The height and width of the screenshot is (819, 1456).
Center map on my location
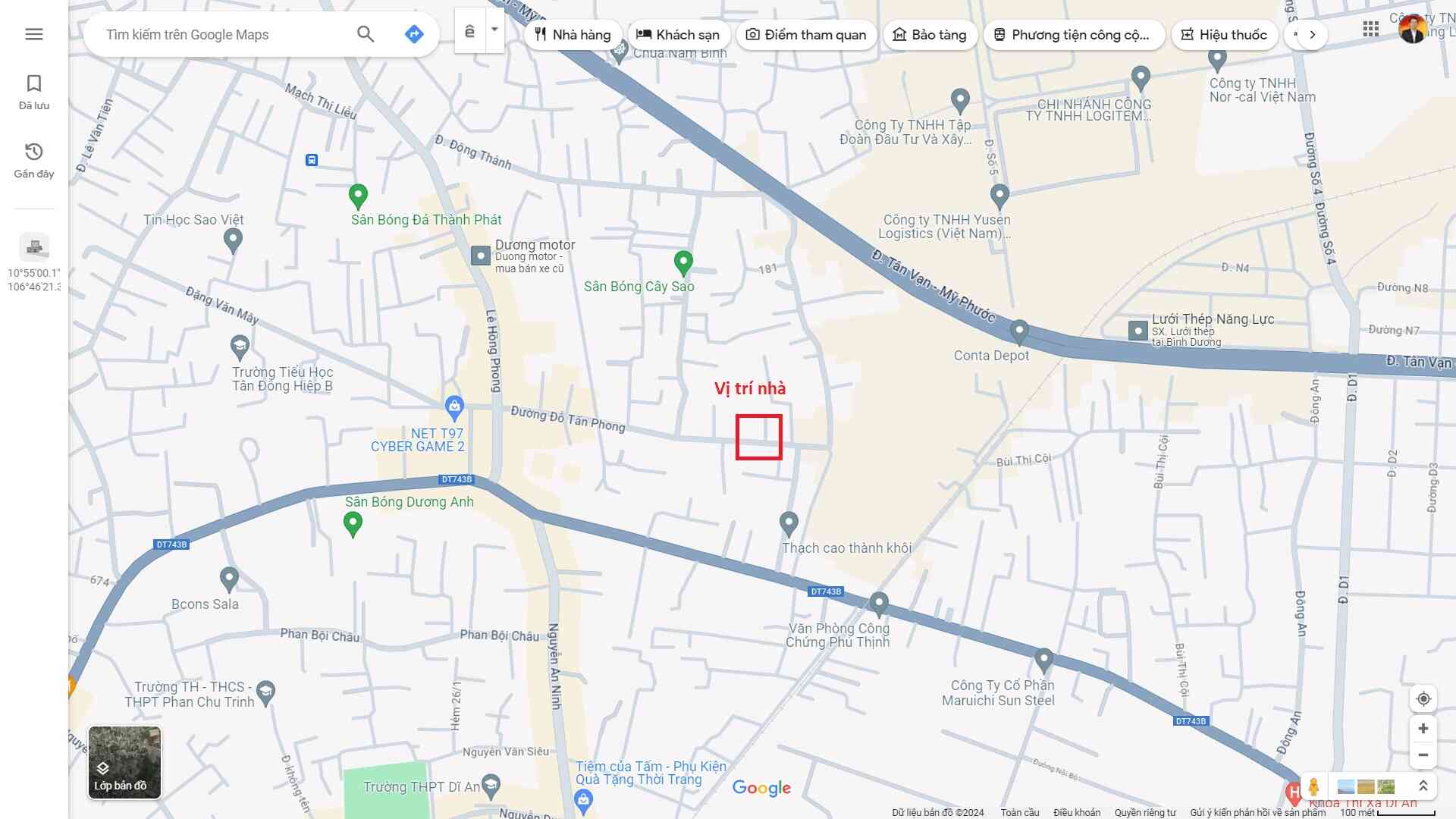(x=1423, y=698)
